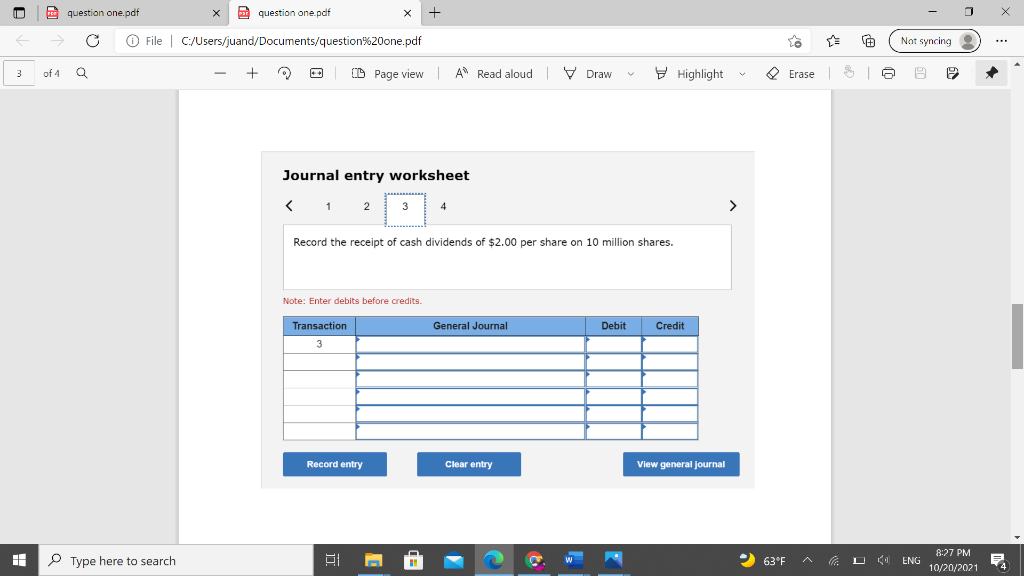Pin the PDF toolbar
This screenshot has height=576, width=1024.
991,73
